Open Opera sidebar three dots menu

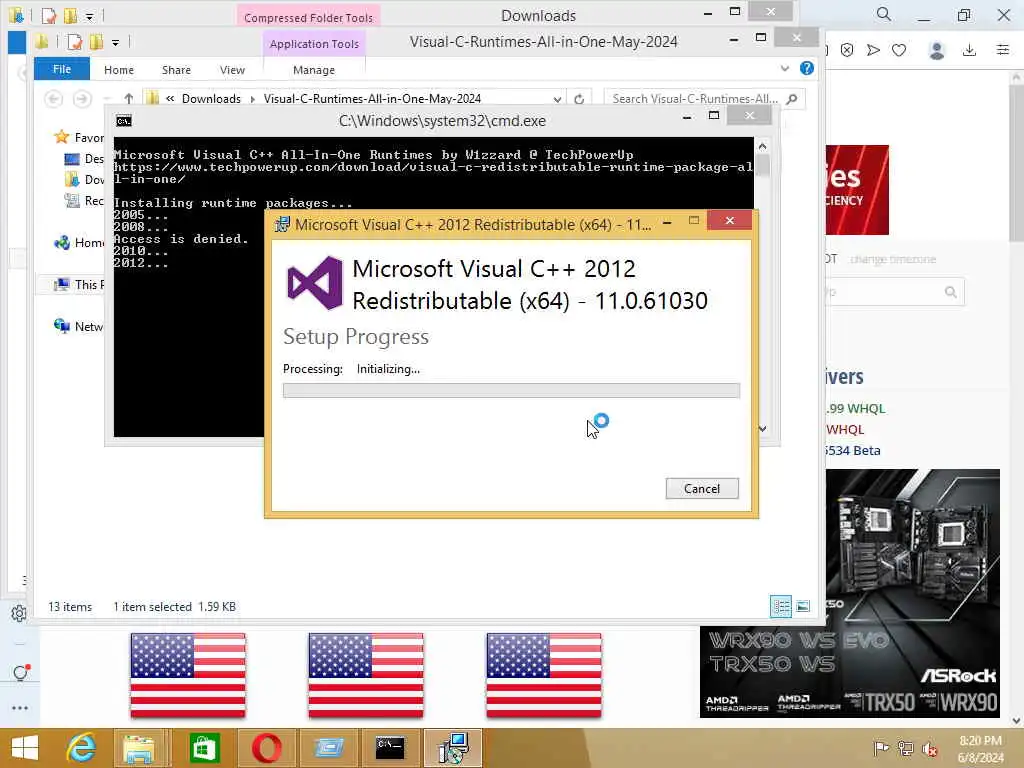(x=20, y=708)
